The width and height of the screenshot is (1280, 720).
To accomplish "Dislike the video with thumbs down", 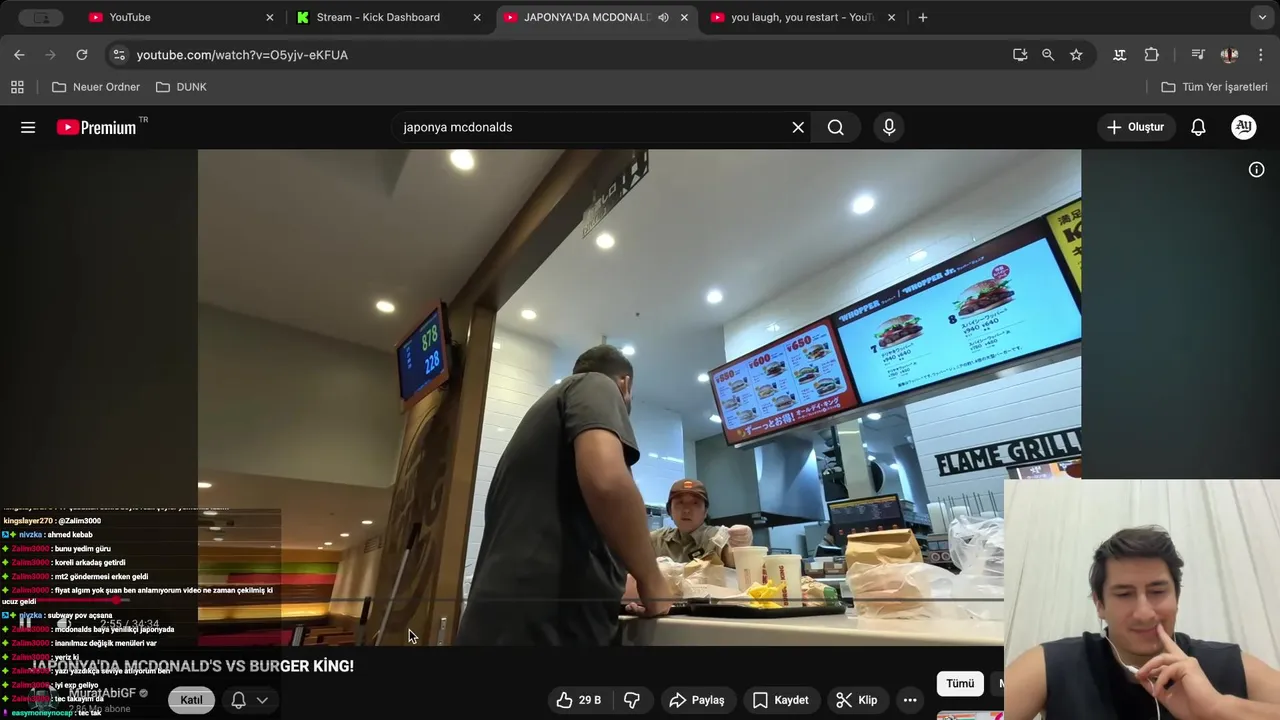I will point(632,700).
